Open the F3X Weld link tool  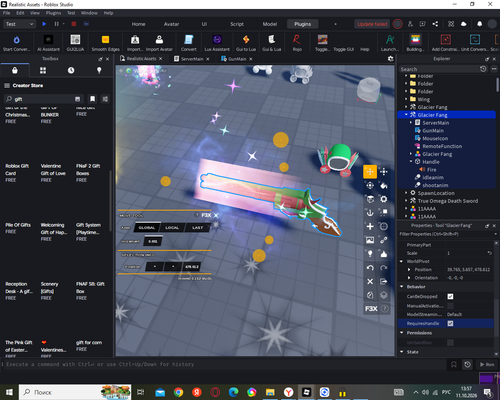(x=384, y=240)
